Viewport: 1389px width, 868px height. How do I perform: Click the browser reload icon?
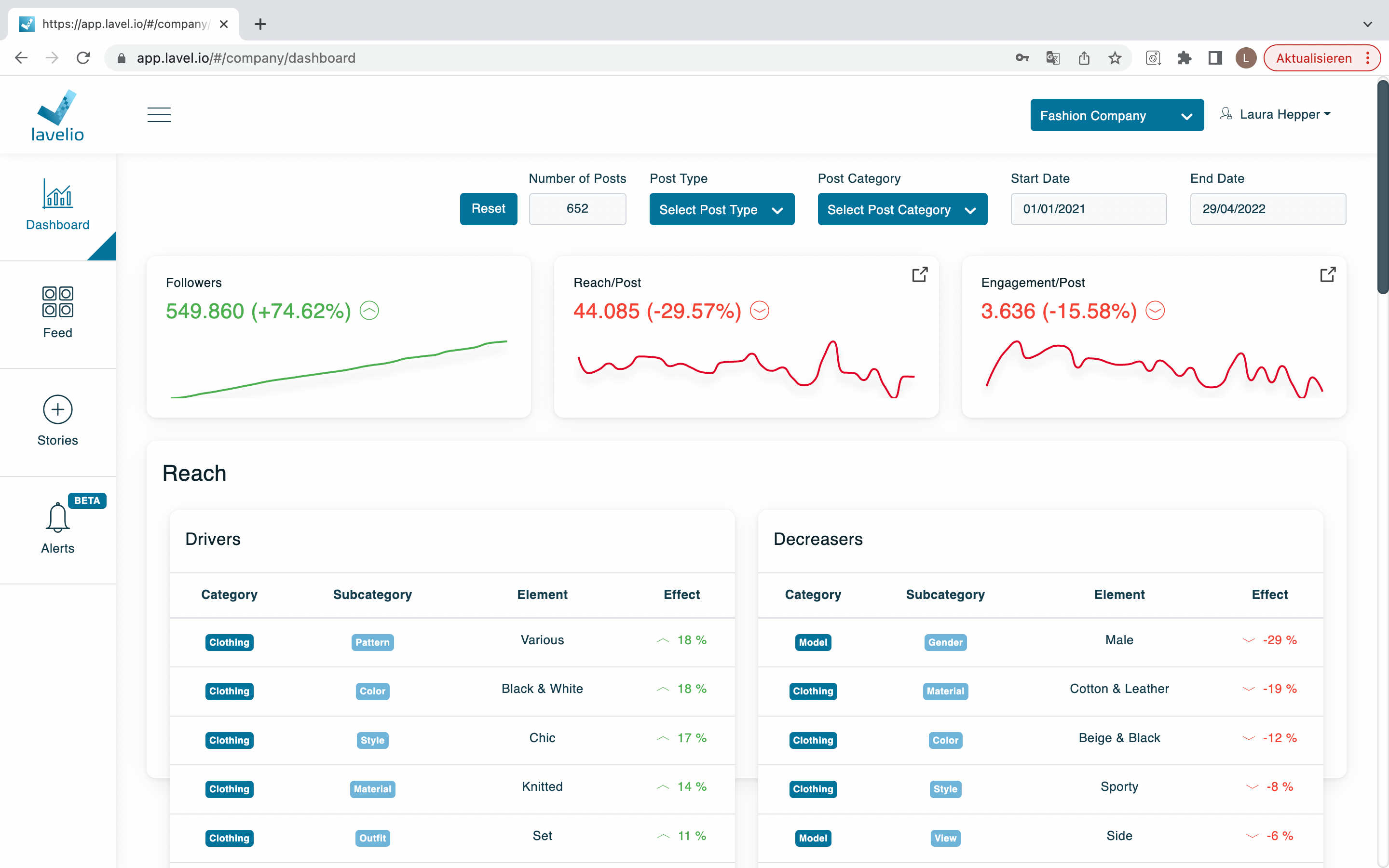coord(83,58)
